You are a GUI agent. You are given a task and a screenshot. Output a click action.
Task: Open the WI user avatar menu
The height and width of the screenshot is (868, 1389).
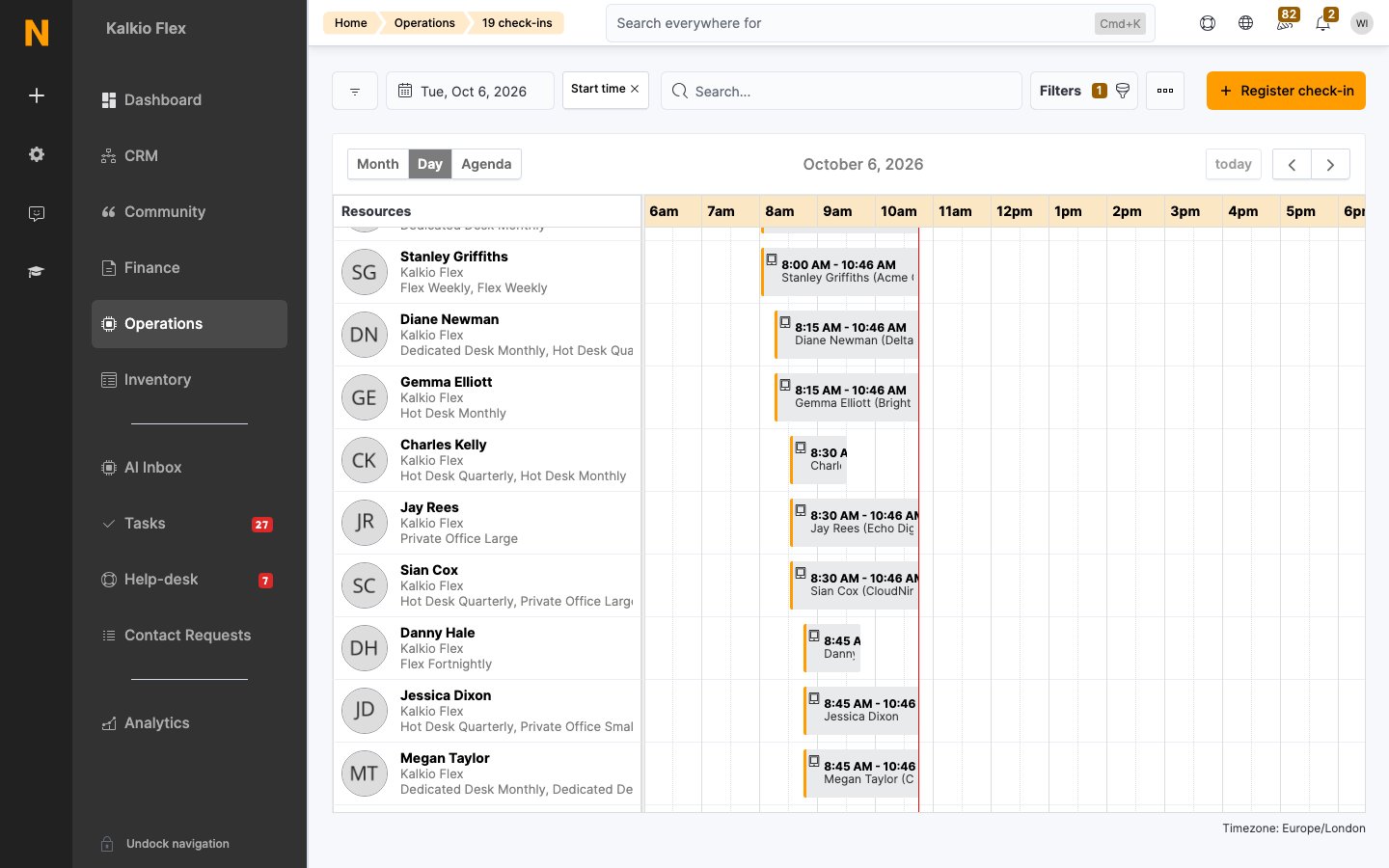point(1362,23)
